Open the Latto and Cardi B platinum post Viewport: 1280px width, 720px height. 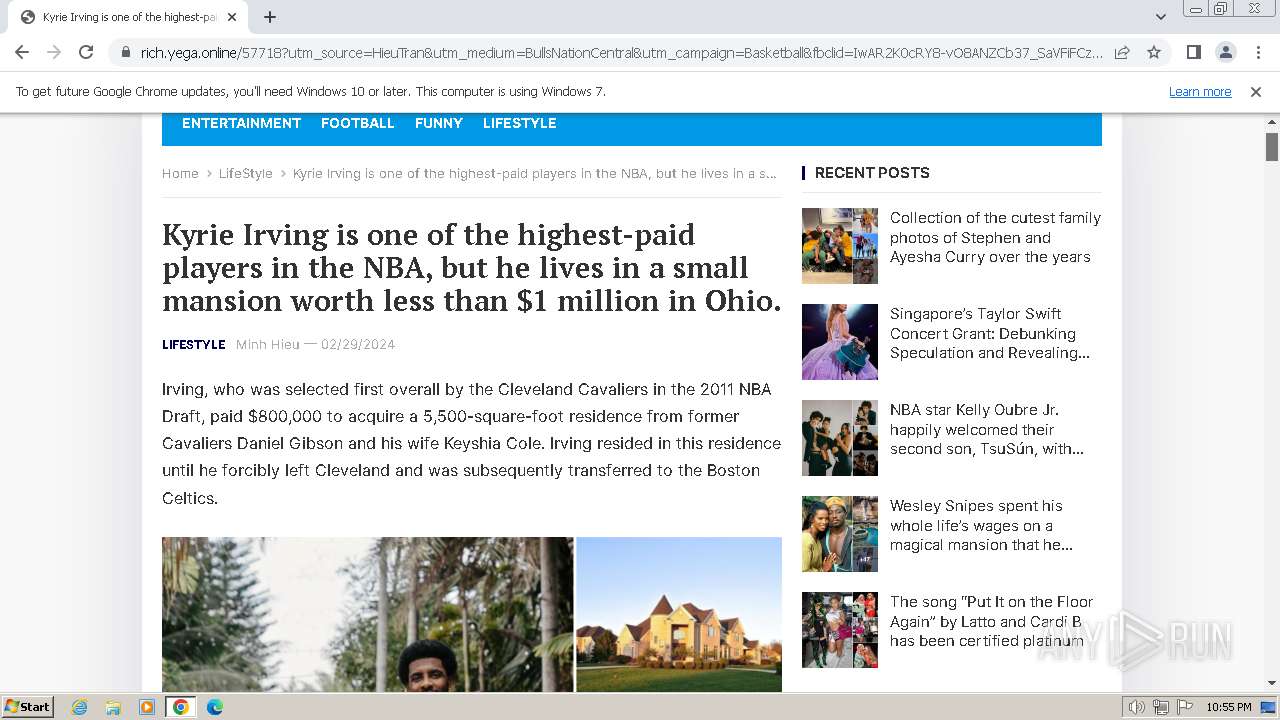click(991, 621)
